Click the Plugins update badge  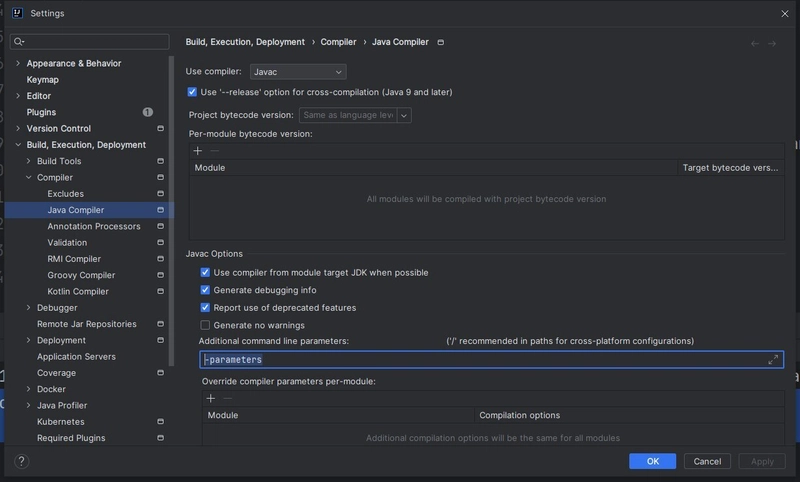click(148, 112)
